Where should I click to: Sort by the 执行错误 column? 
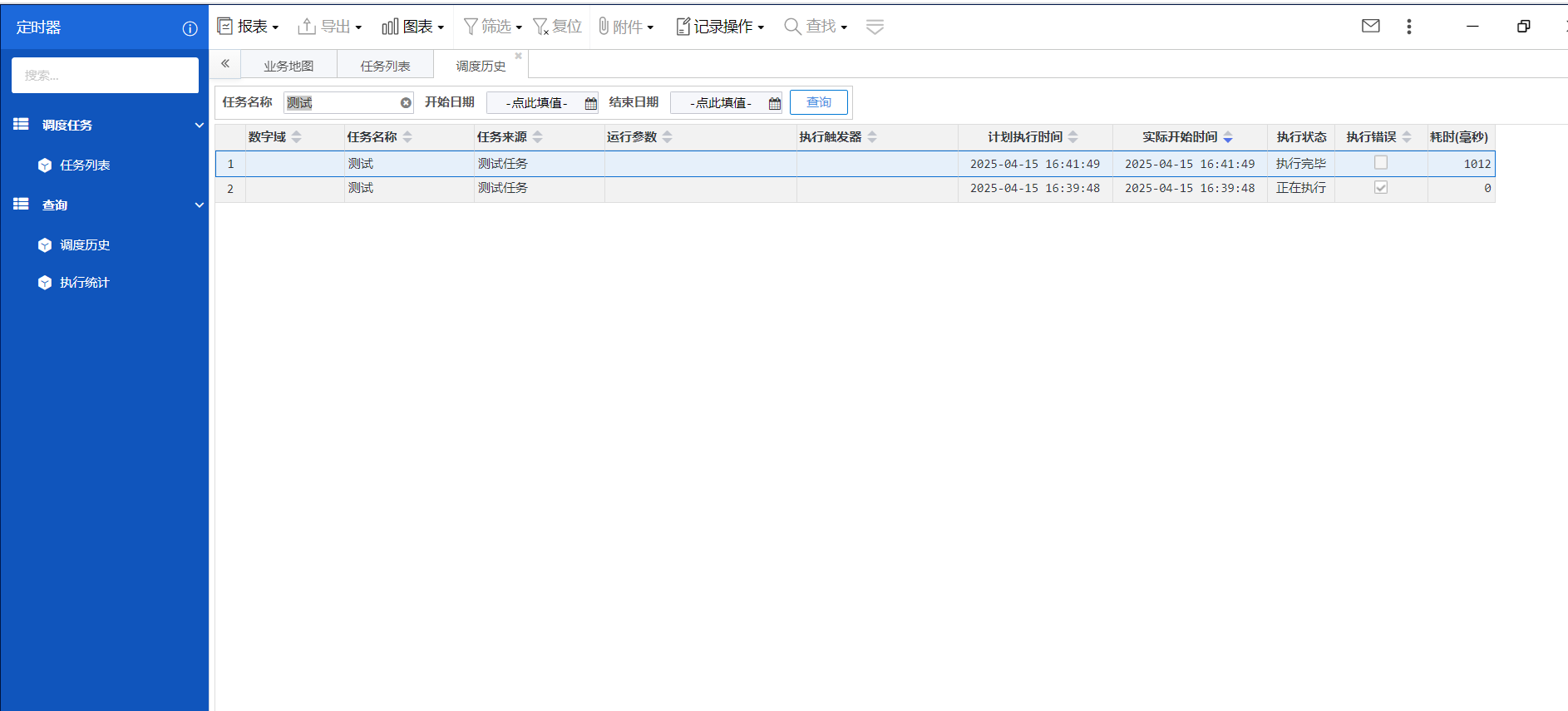click(x=1406, y=136)
